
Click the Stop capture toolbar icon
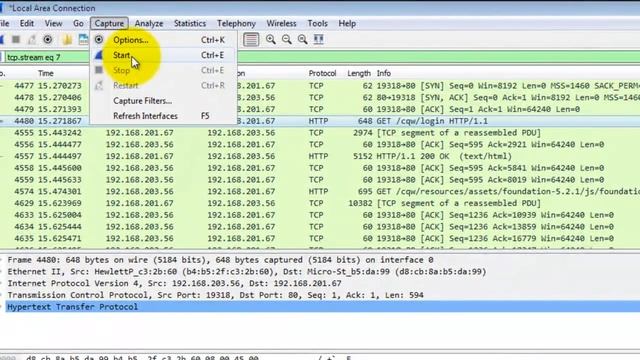[x=16, y=39]
